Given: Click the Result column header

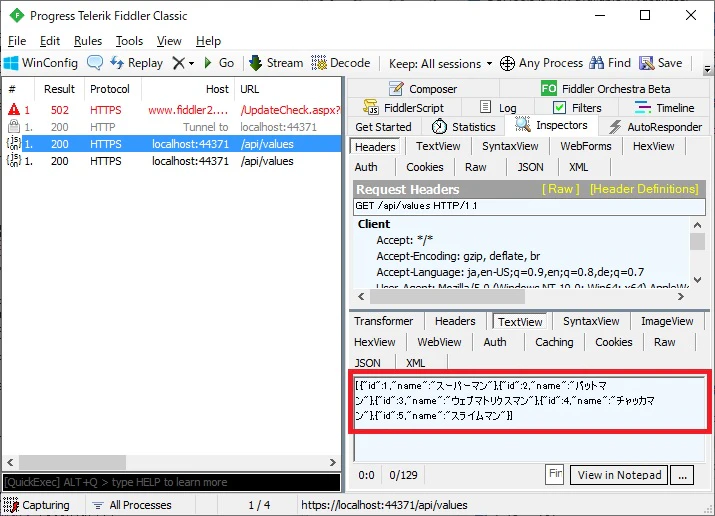Looking at the screenshot, I should 59,89.
